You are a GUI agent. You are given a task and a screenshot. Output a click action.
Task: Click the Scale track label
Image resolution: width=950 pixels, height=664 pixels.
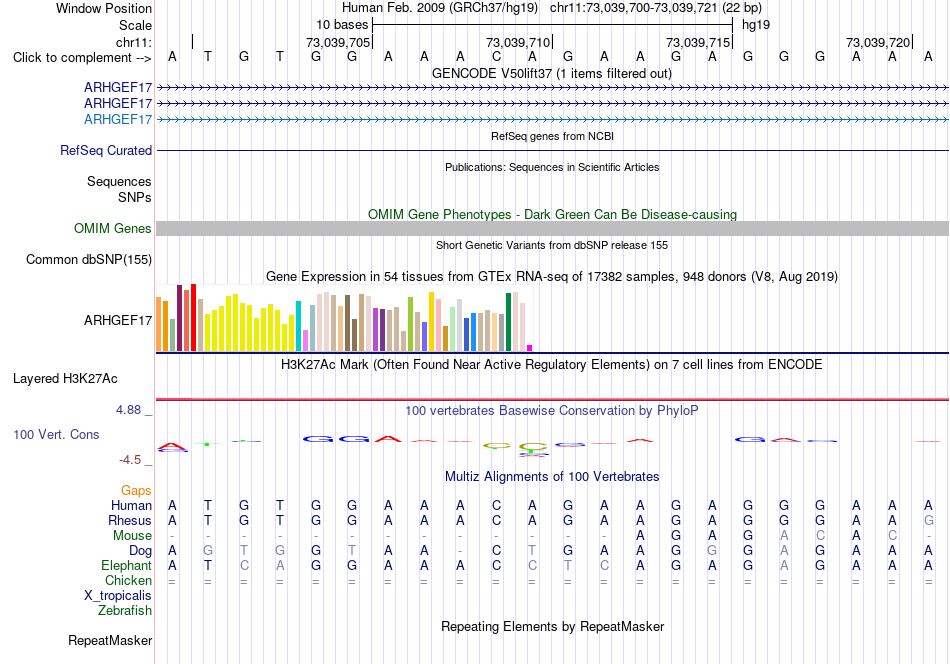point(135,25)
